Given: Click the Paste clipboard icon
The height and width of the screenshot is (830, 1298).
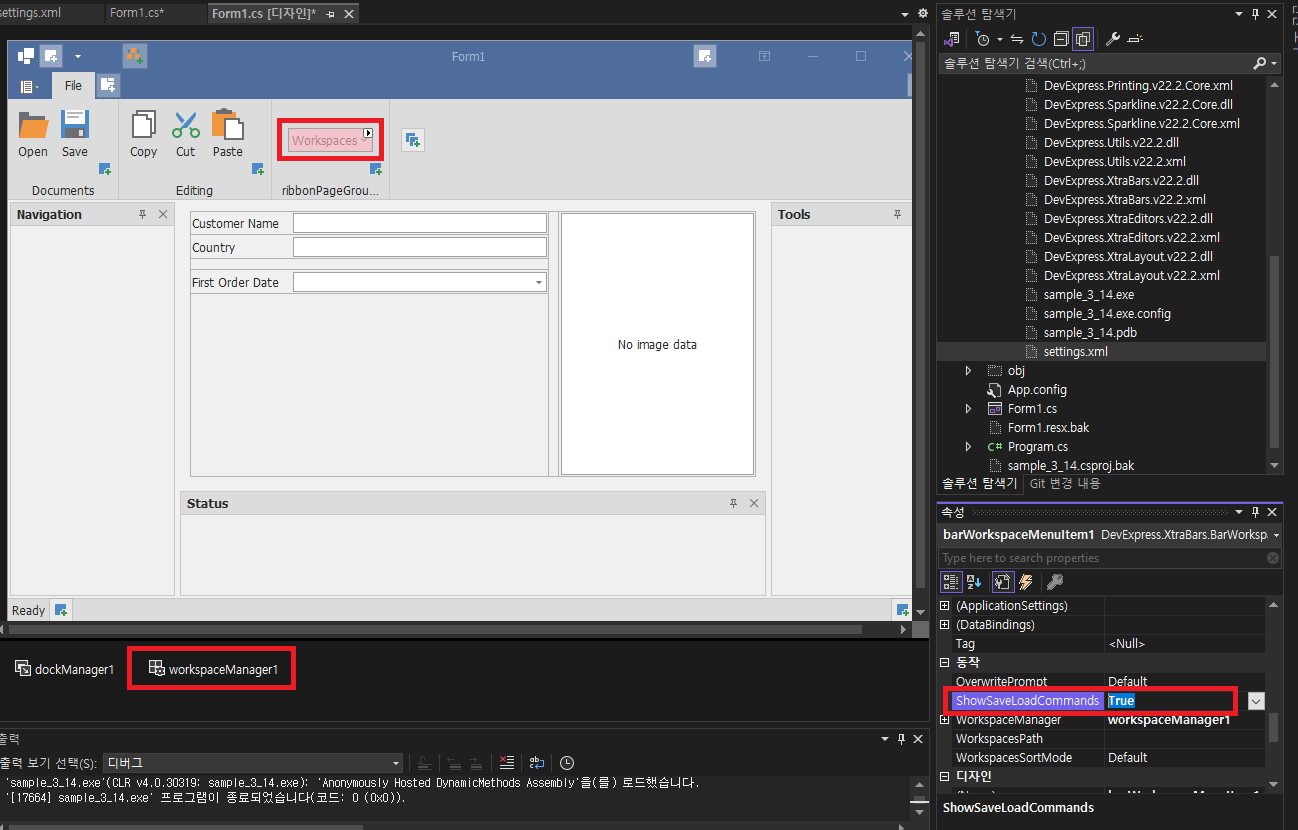Looking at the screenshot, I should 228,124.
